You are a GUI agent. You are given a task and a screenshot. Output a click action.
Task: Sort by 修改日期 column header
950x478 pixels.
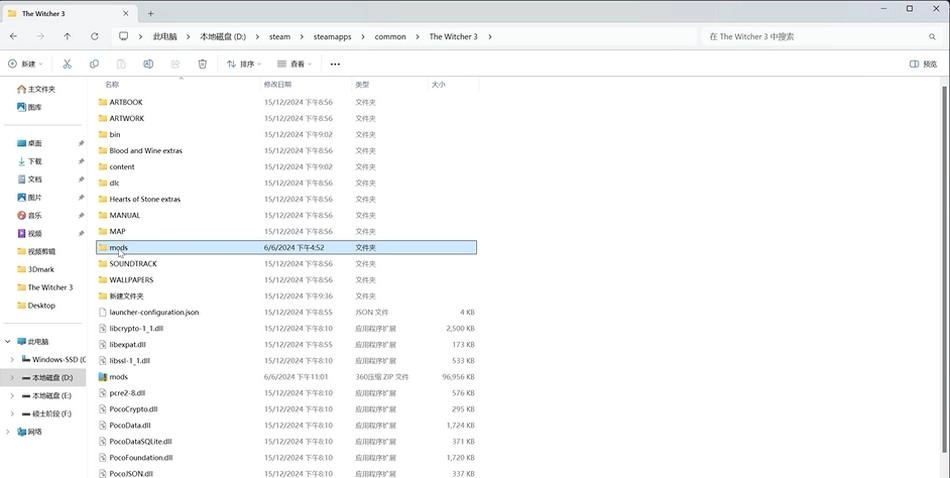pos(278,85)
